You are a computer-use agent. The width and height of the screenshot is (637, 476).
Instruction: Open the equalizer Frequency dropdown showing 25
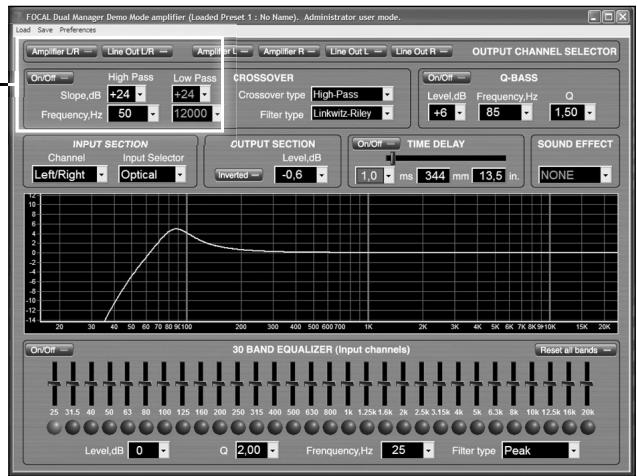(428, 450)
